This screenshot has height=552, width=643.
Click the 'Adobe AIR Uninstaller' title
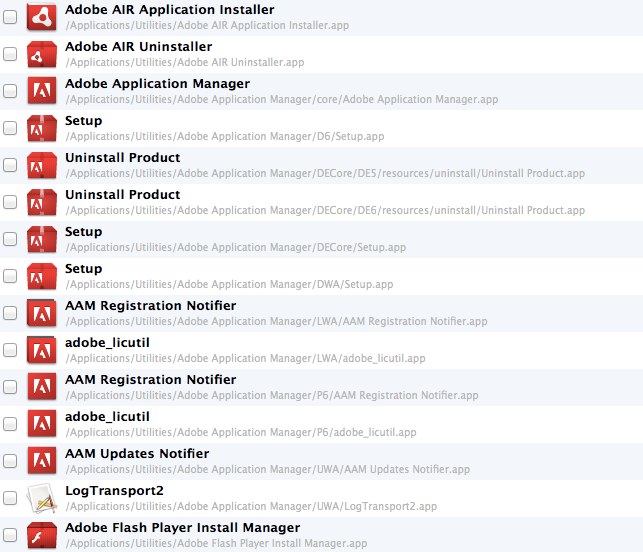tap(139, 47)
